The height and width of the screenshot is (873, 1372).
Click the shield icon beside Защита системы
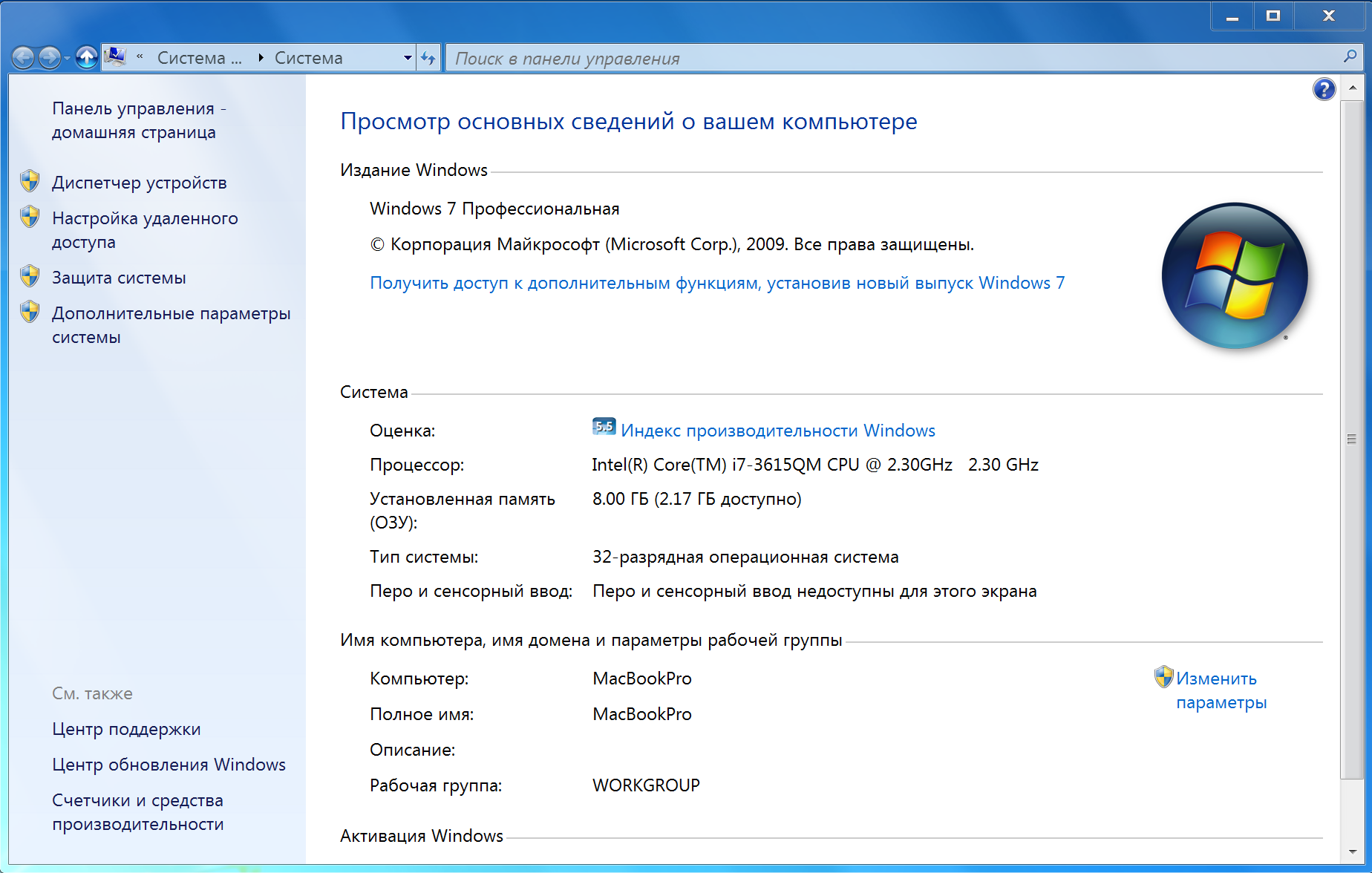(30, 276)
